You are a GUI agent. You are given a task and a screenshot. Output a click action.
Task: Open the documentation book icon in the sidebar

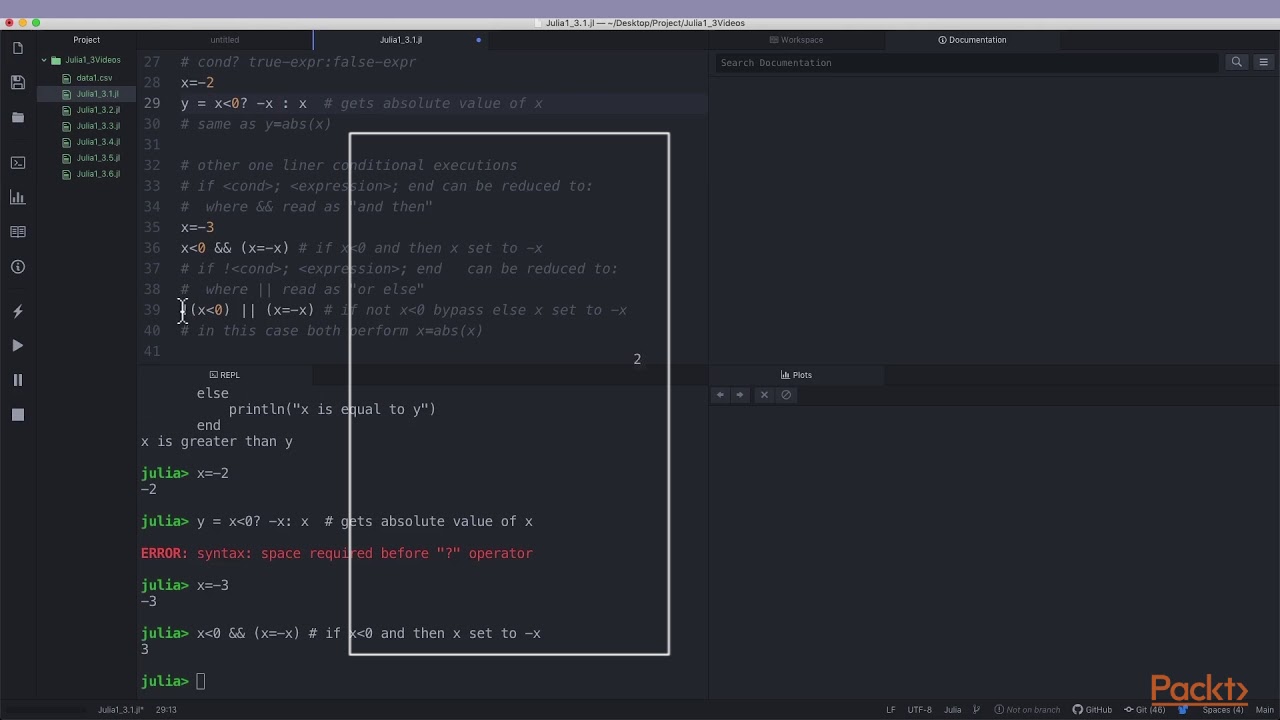pyautogui.click(x=17, y=232)
